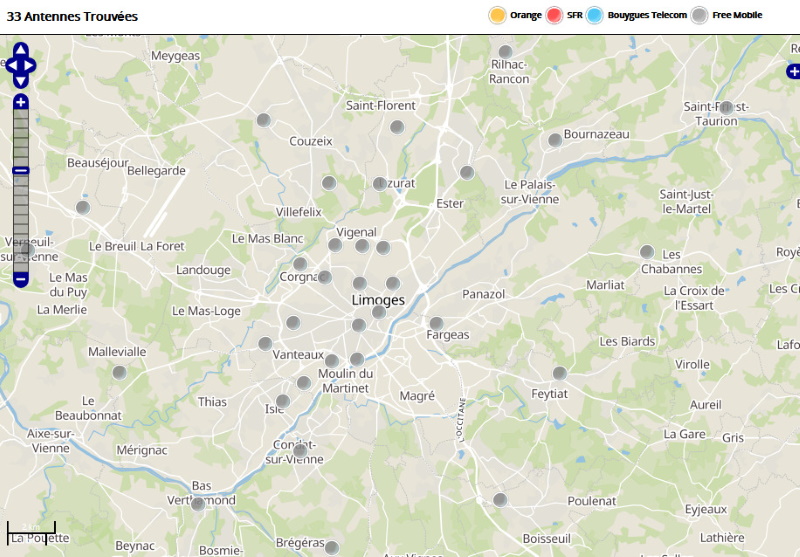Image resolution: width=800 pixels, height=557 pixels.
Task: Select antenna marker below Saint-Florent
Action: pos(397,127)
